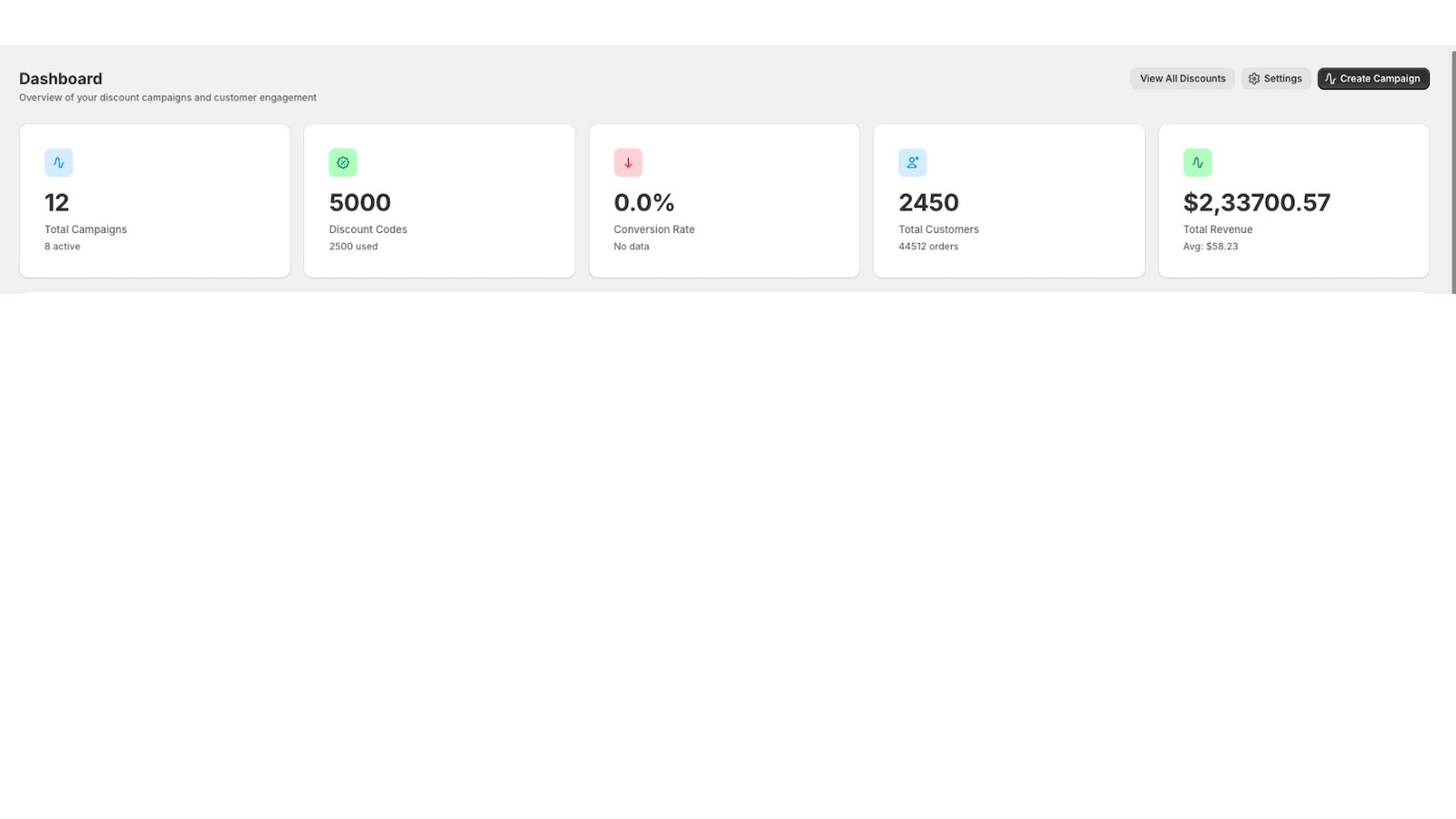Click the Discount Codes label
Viewport: 1456px width, 819px height.
(x=368, y=229)
